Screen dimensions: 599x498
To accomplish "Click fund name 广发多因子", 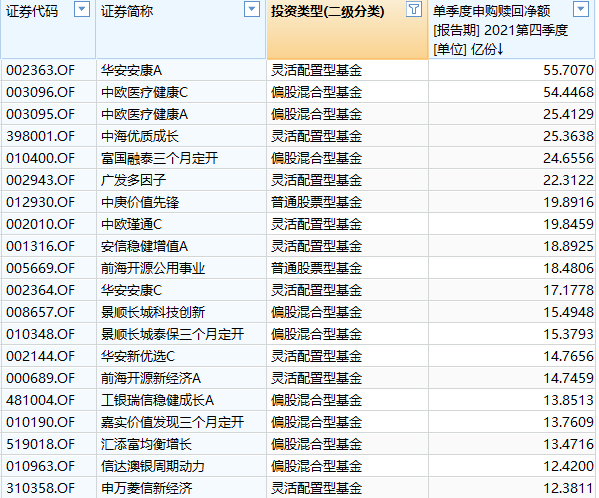I will pos(133,180).
